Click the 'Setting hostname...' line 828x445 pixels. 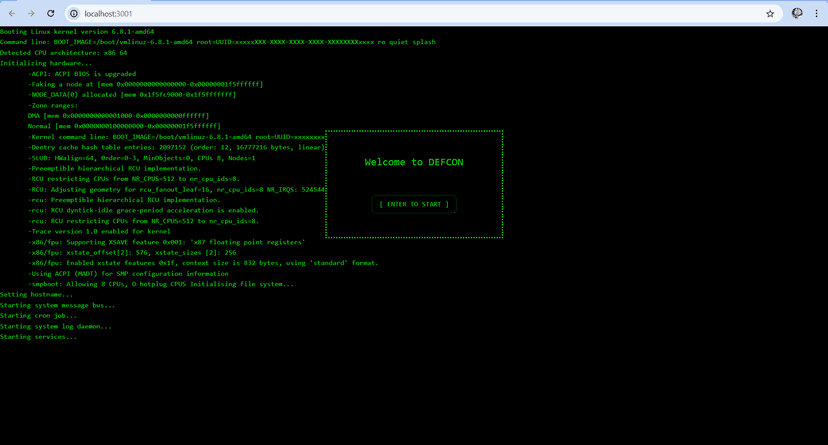click(36, 295)
